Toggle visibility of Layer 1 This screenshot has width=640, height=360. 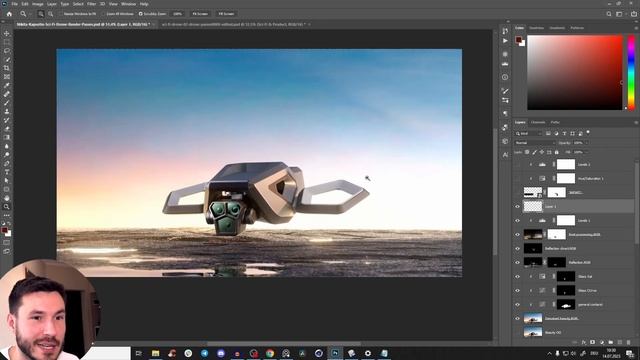(518, 207)
